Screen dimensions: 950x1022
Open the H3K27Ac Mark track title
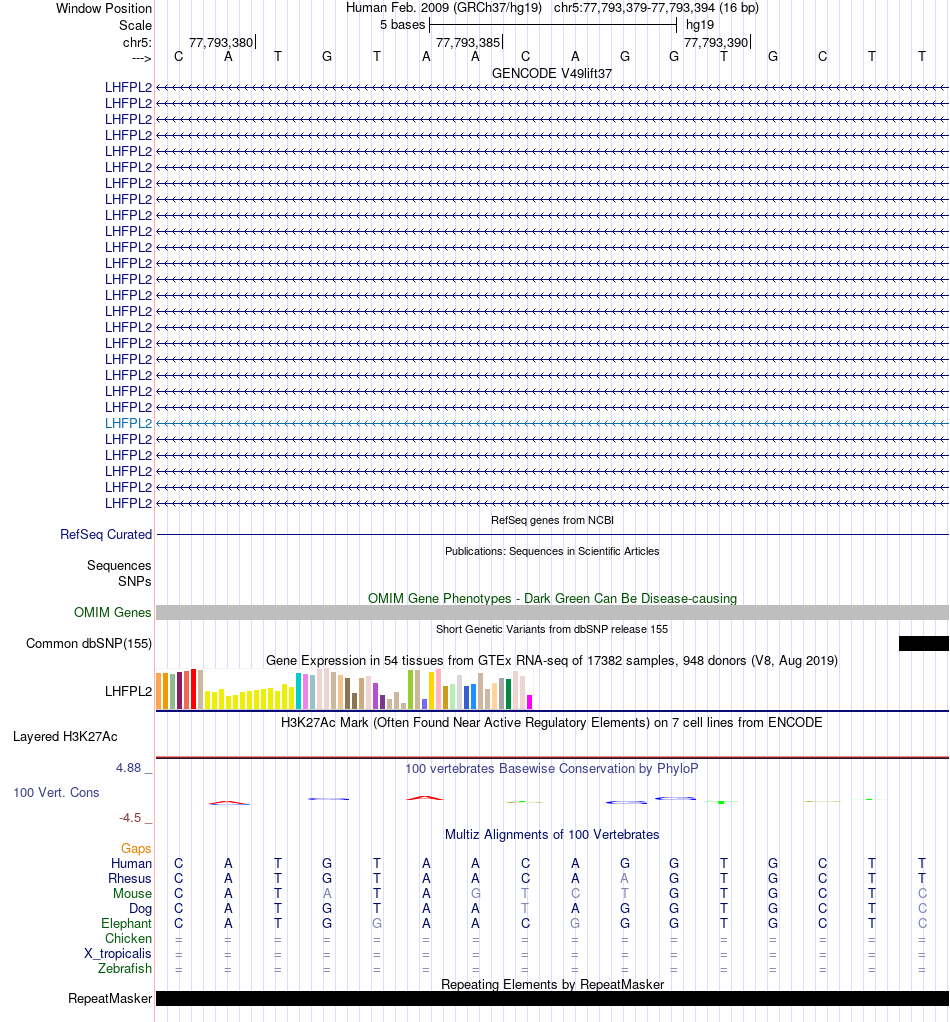tap(552, 722)
